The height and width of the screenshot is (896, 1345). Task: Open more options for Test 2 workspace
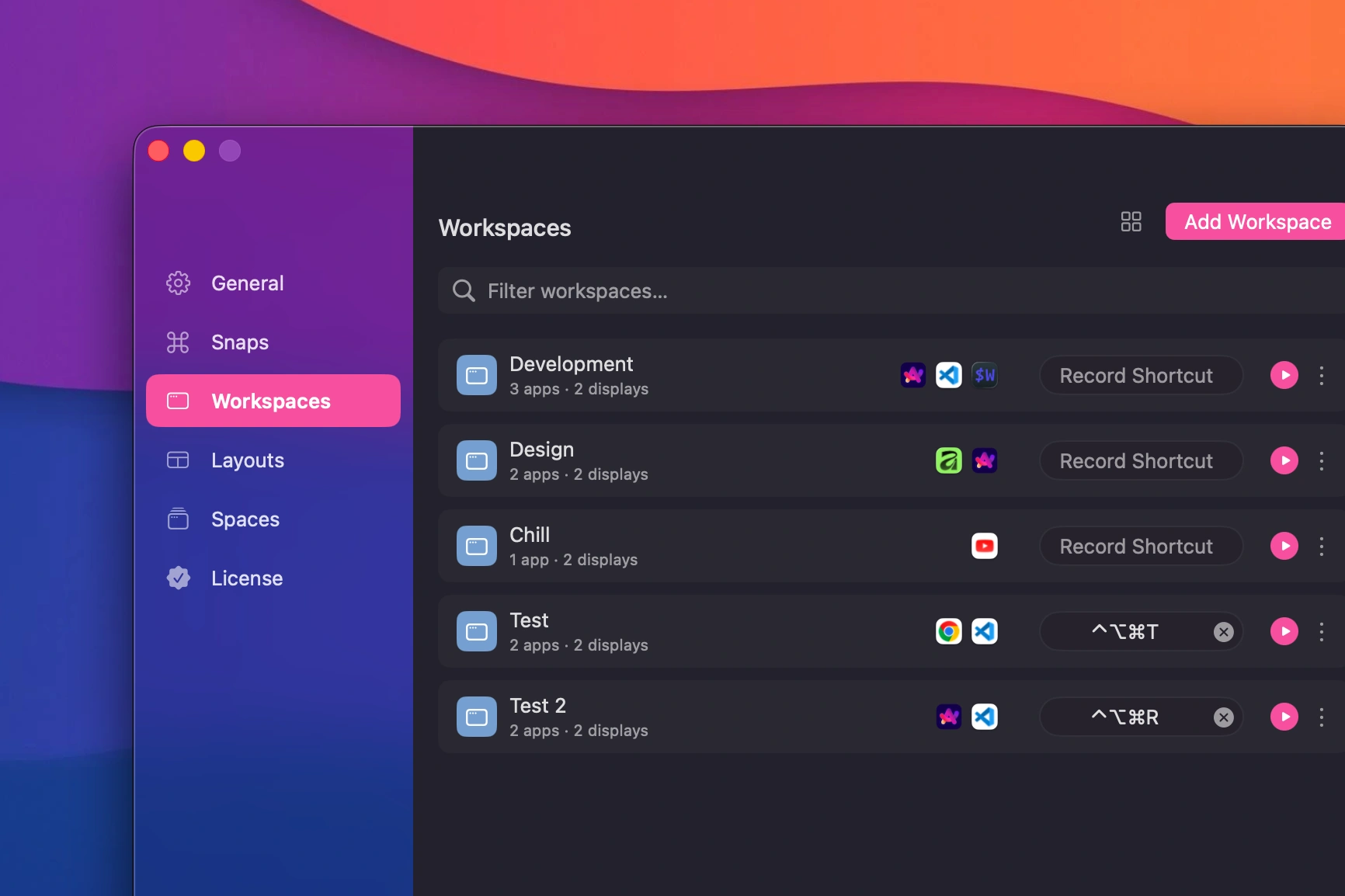(x=1322, y=717)
